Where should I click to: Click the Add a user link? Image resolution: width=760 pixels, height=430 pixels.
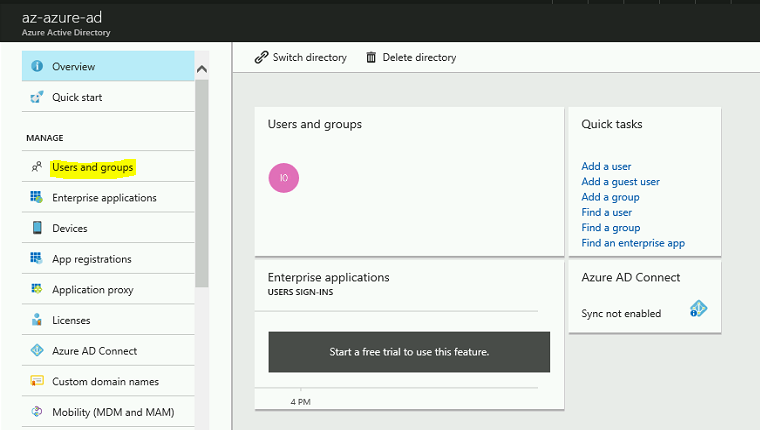(606, 166)
